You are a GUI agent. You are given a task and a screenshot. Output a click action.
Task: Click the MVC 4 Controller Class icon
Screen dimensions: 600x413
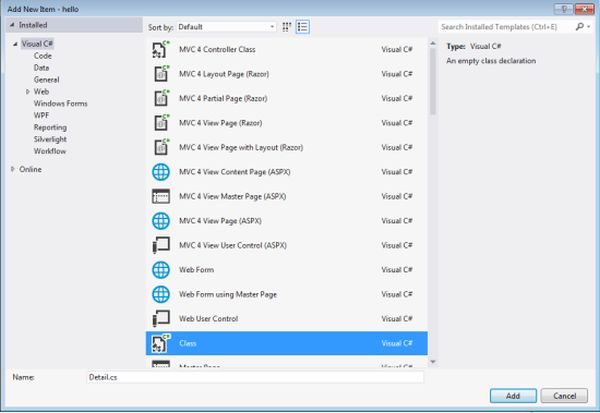(161, 49)
